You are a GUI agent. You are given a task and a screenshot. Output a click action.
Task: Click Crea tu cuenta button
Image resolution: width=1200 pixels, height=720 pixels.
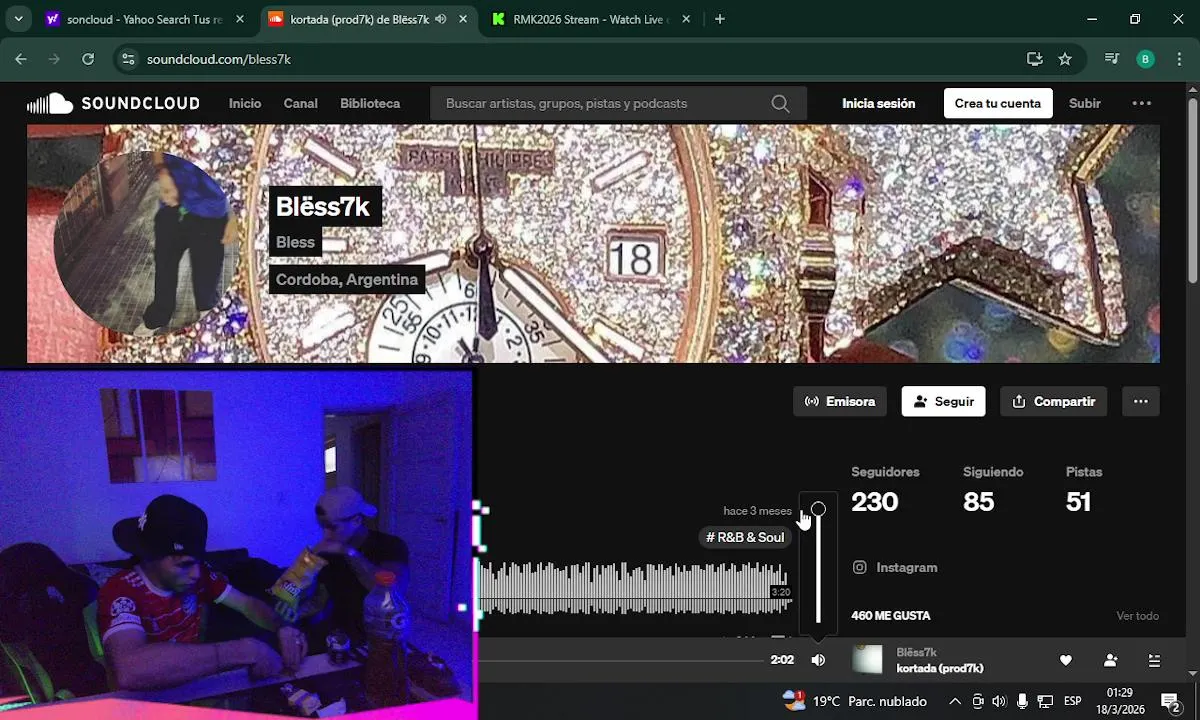click(998, 103)
